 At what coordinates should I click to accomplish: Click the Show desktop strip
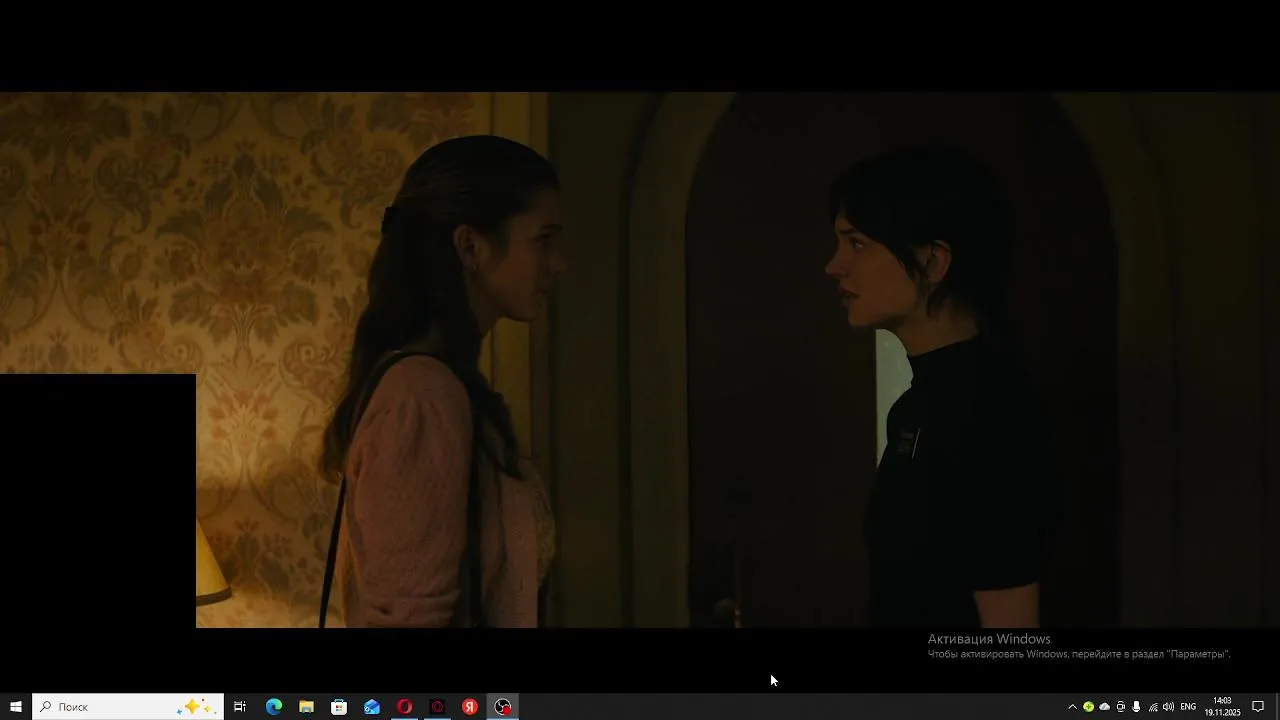click(1277, 707)
